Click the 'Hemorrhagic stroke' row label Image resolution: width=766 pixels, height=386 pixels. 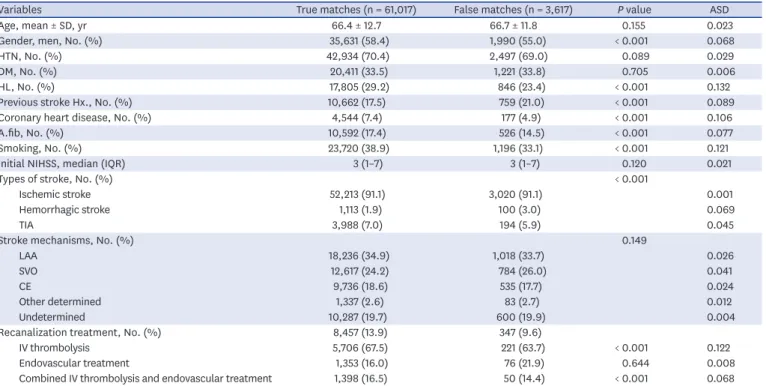coord(64,210)
